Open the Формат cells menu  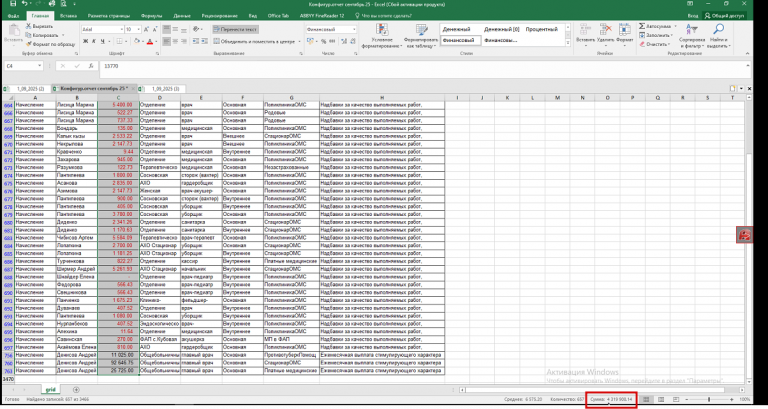[x=625, y=36]
